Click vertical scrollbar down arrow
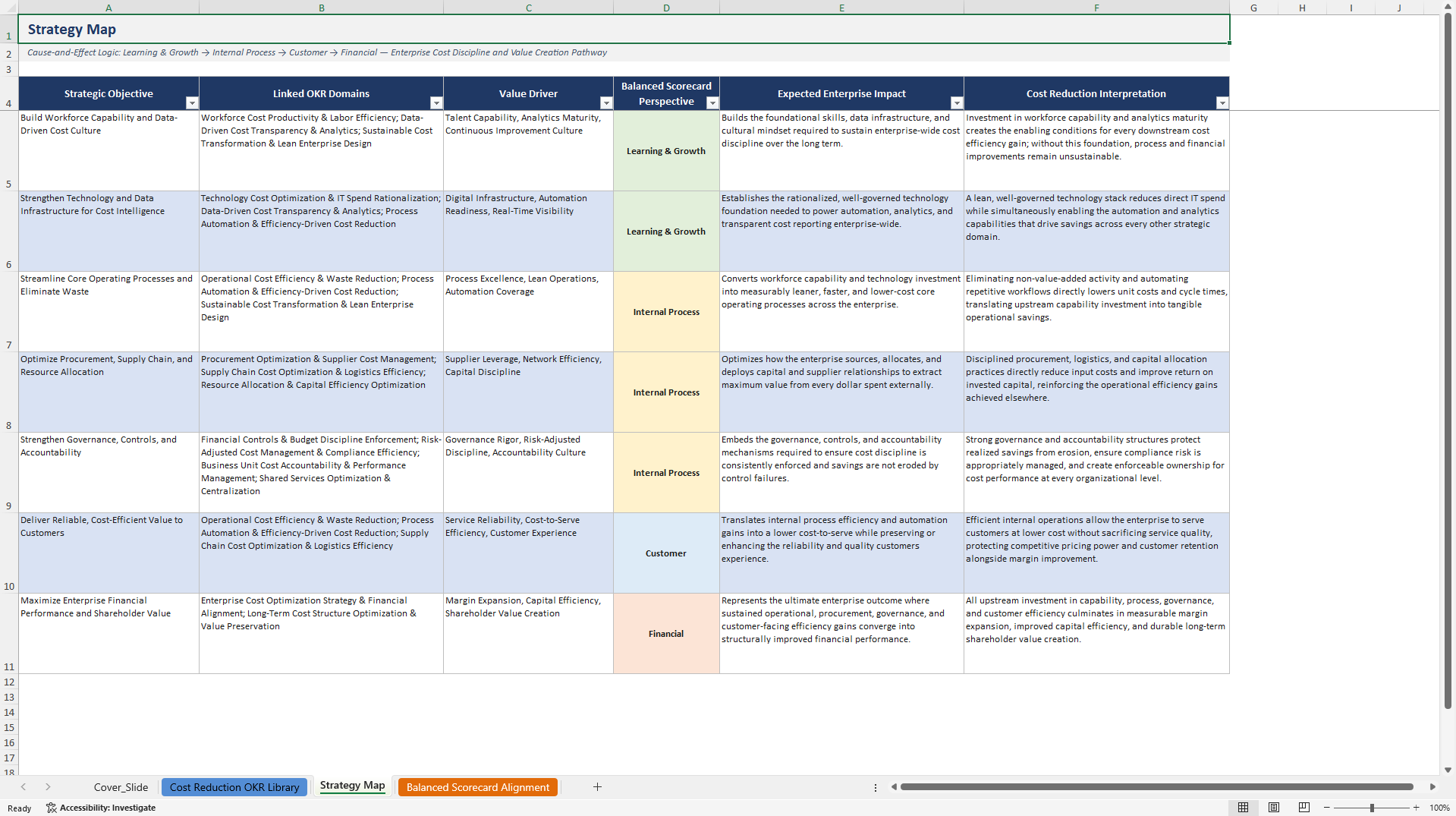1456x816 pixels. 1448,770
